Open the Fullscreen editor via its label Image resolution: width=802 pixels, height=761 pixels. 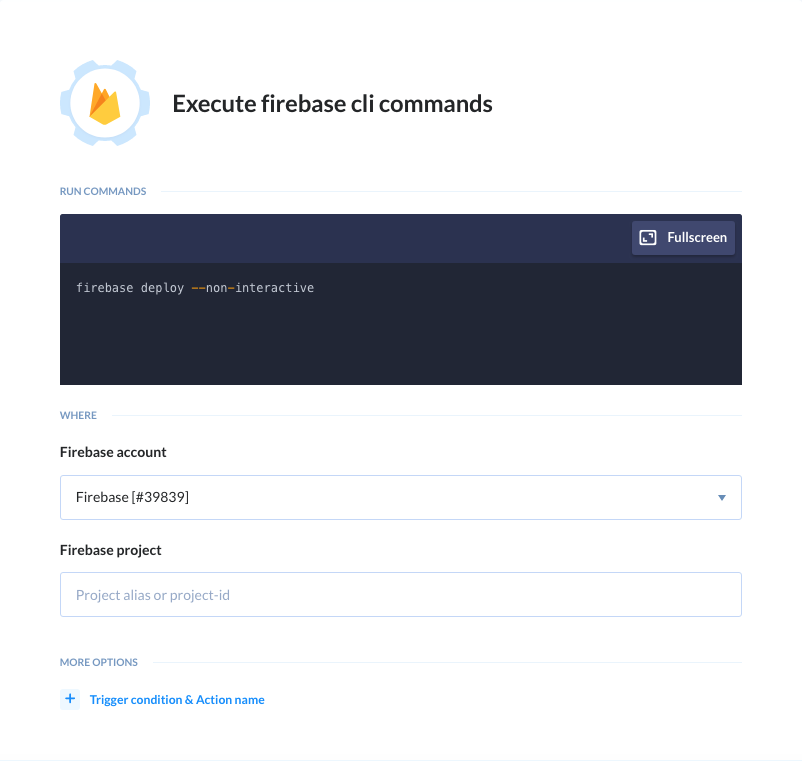[x=697, y=237]
